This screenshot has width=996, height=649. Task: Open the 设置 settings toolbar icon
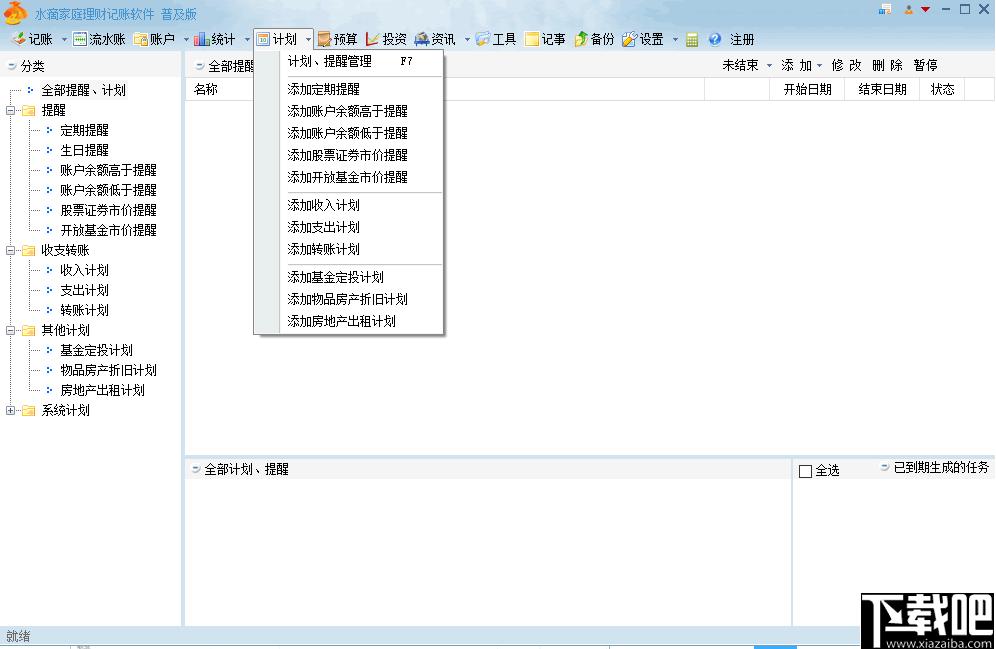(629, 39)
